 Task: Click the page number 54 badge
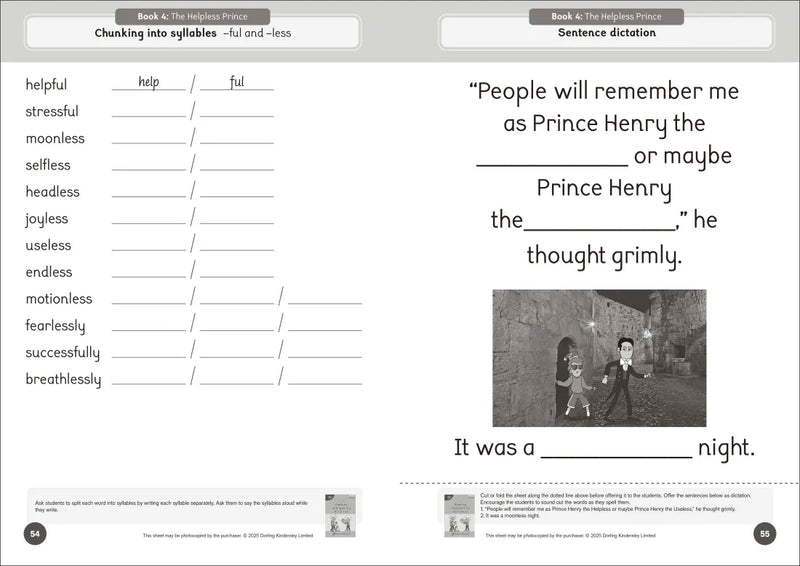point(35,534)
